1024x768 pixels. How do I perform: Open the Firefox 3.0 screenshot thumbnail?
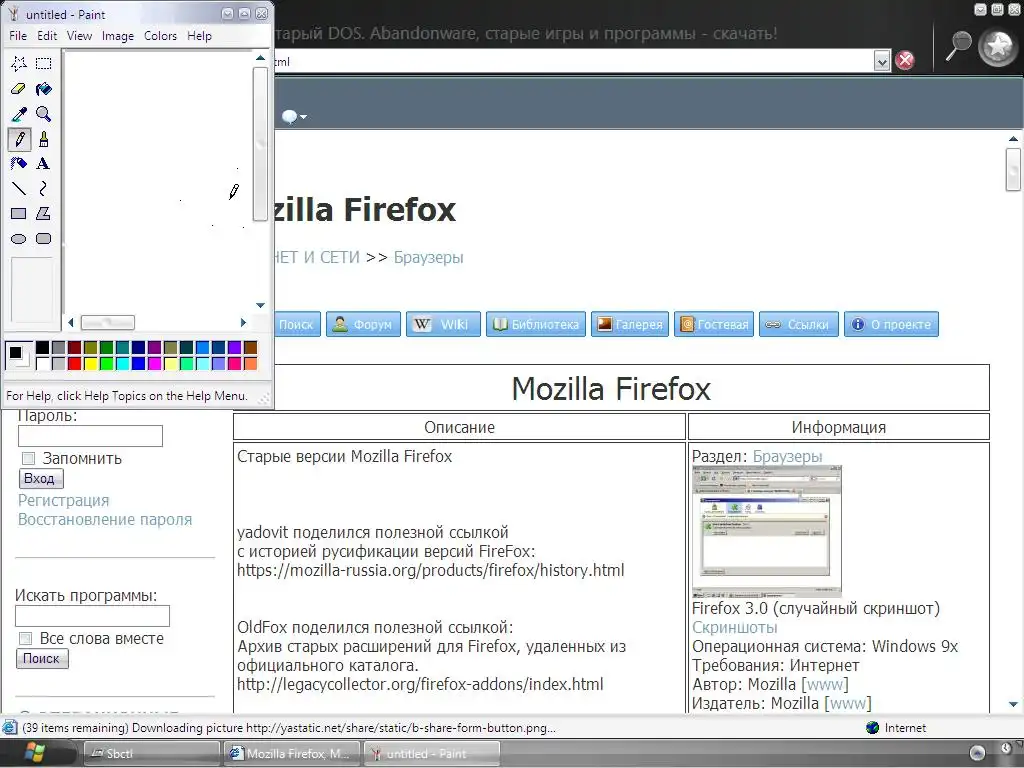(767, 532)
